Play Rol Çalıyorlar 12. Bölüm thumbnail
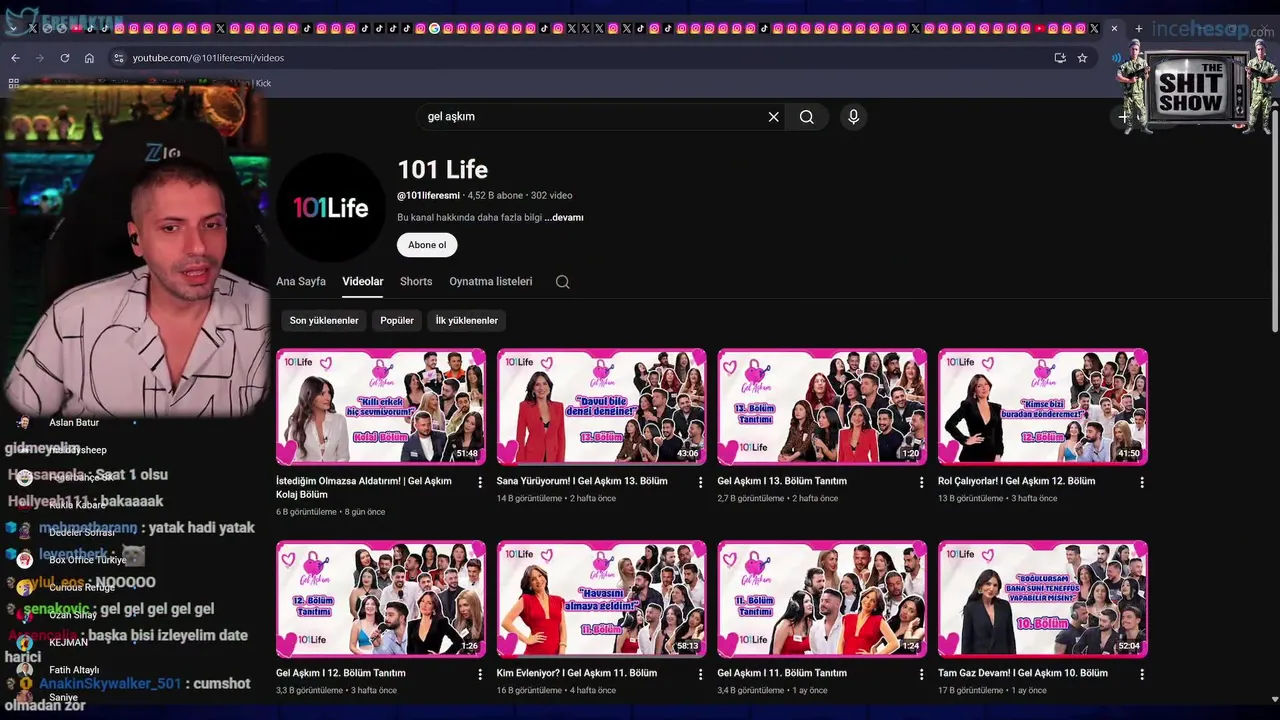Screen dimensions: 1280x720 click(x=1043, y=407)
